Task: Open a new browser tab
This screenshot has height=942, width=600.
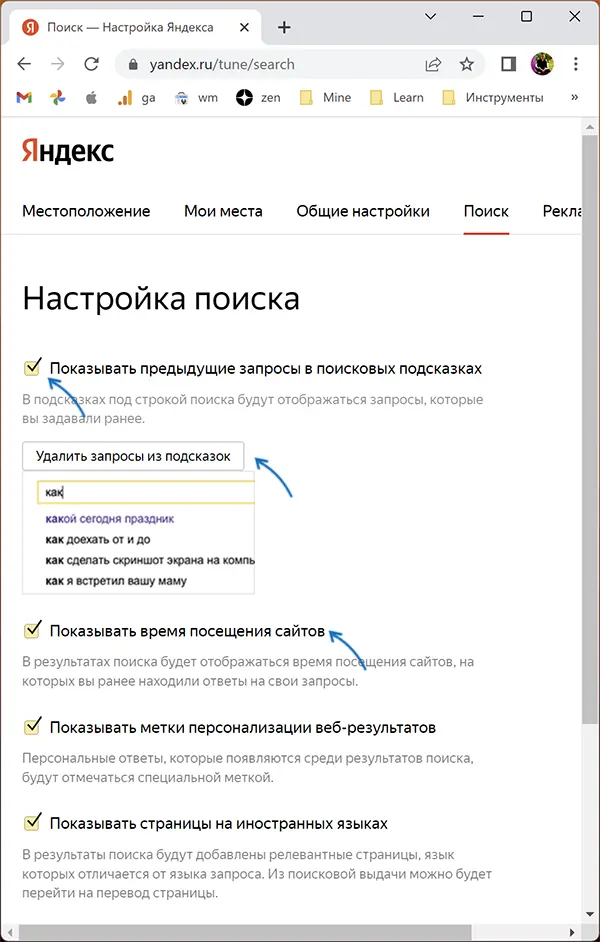Action: 284,28
